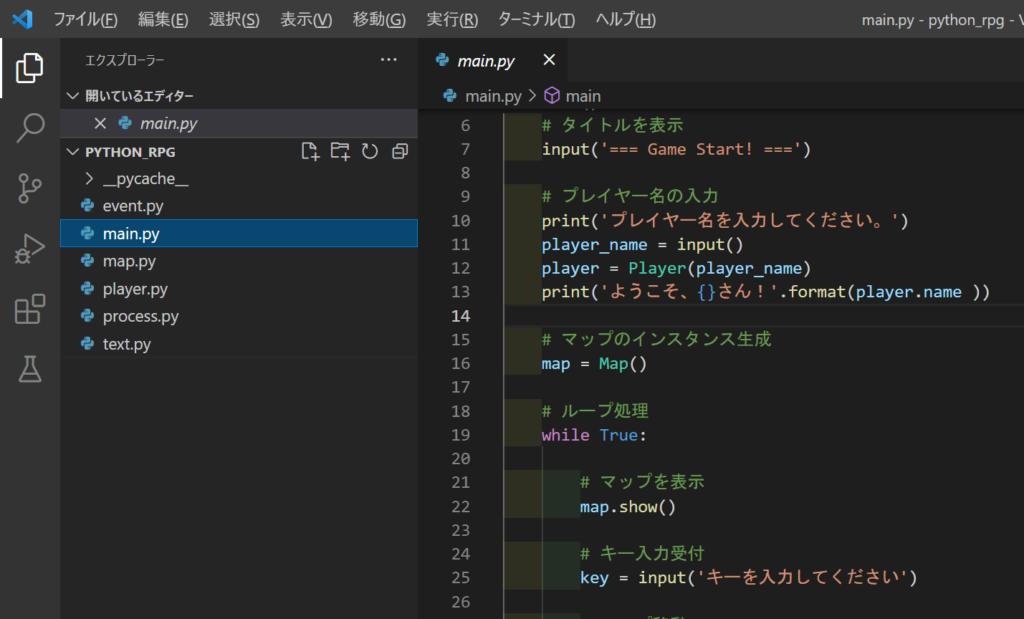
Task: Create a new file using the Explorer icon
Action: [310, 150]
